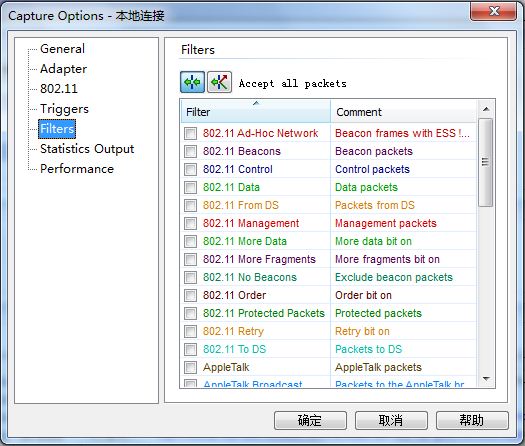Open the General options page
This screenshot has height=446, width=525.
pyautogui.click(x=62, y=49)
